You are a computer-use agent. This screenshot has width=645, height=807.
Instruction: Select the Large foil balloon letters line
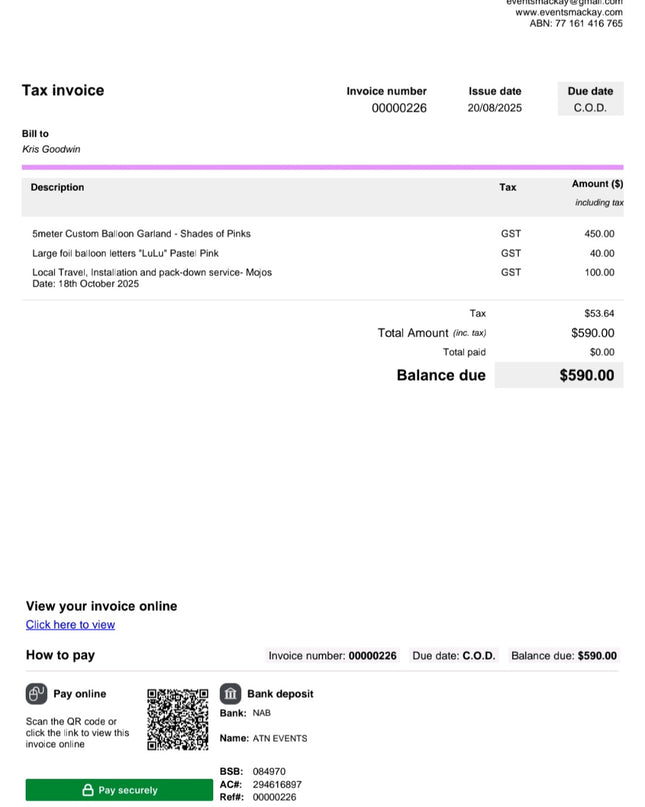tap(323, 253)
